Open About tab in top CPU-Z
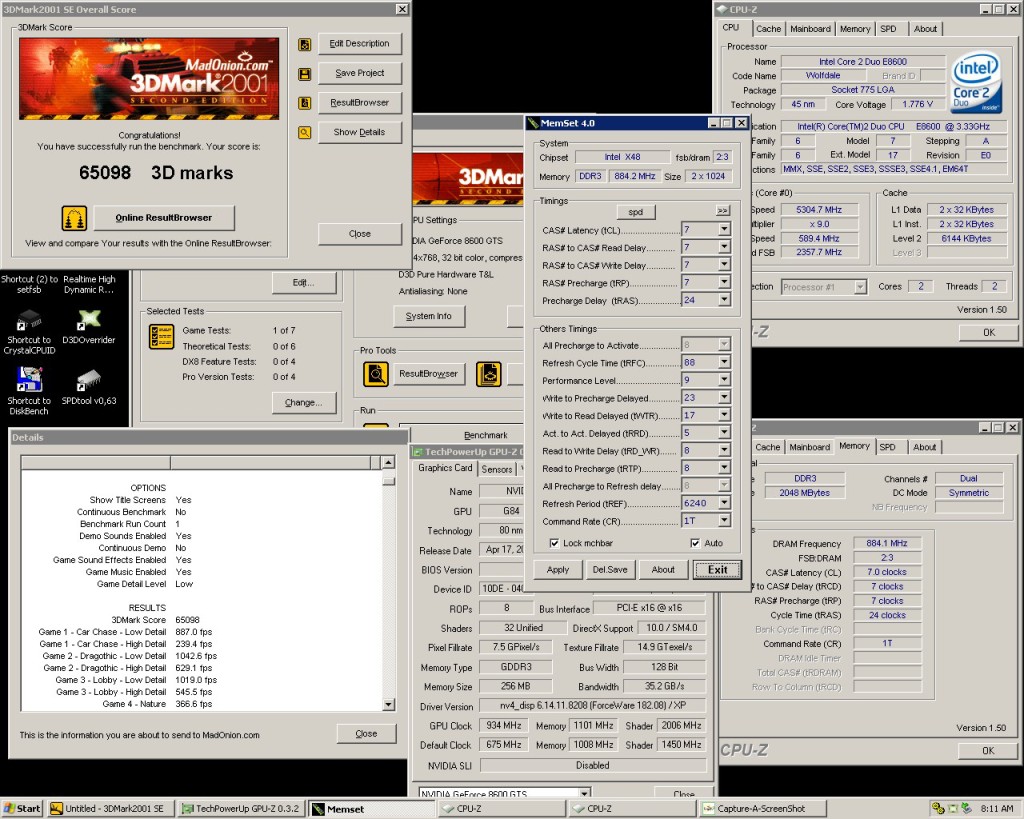 925,29
